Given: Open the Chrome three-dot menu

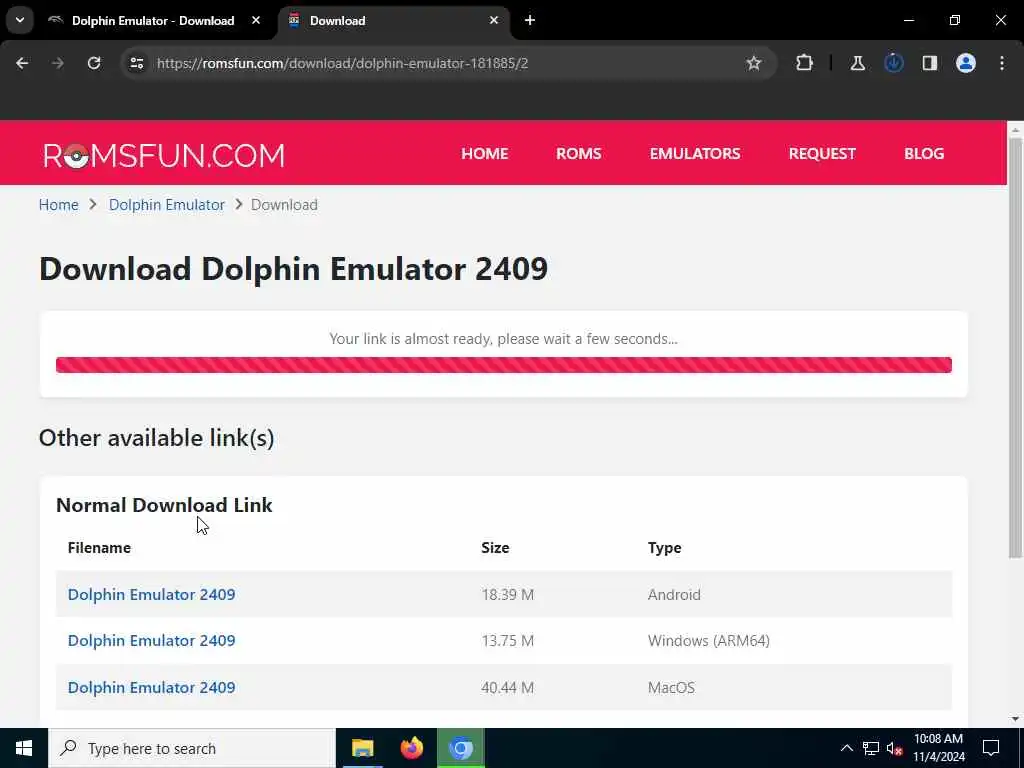Looking at the screenshot, I should [1002, 63].
